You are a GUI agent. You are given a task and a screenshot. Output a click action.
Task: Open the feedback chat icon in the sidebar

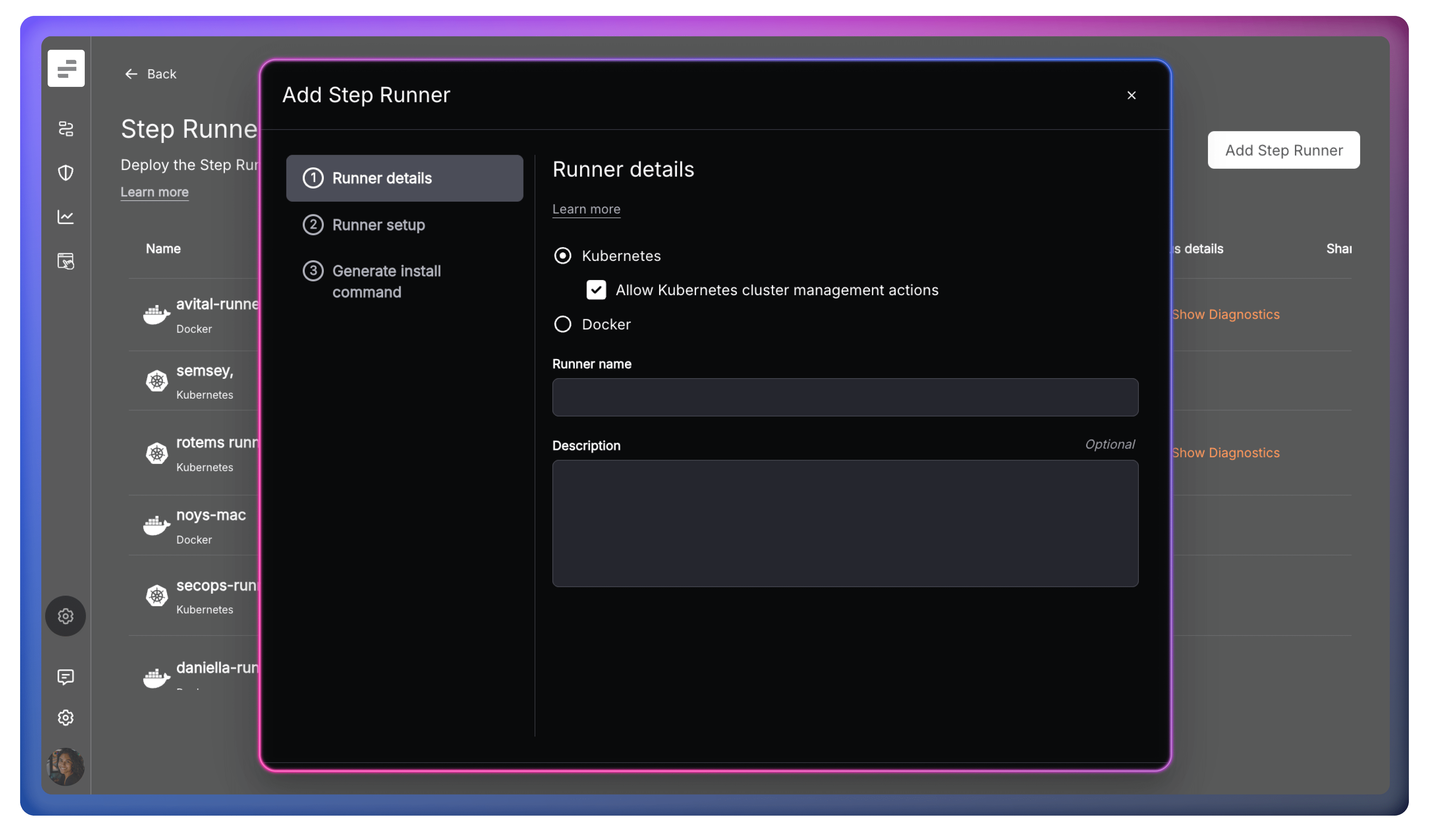[66, 677]
